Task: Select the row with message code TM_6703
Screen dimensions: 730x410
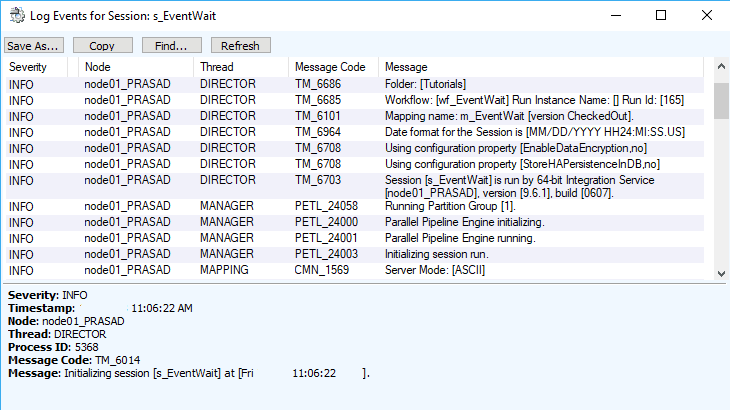Action: (354, 186)
